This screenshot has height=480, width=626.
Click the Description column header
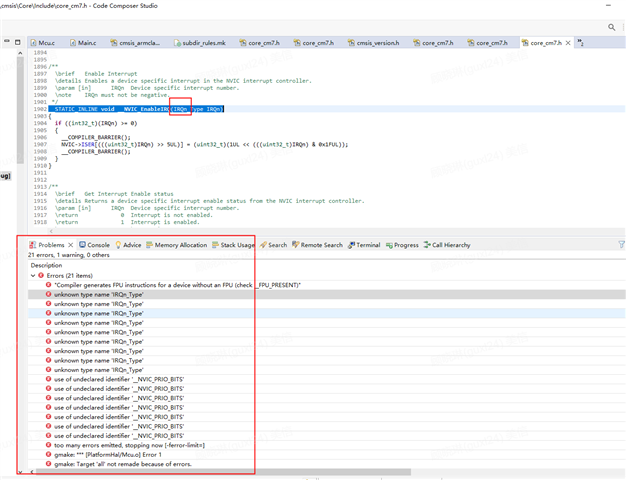tap(46, 265)
